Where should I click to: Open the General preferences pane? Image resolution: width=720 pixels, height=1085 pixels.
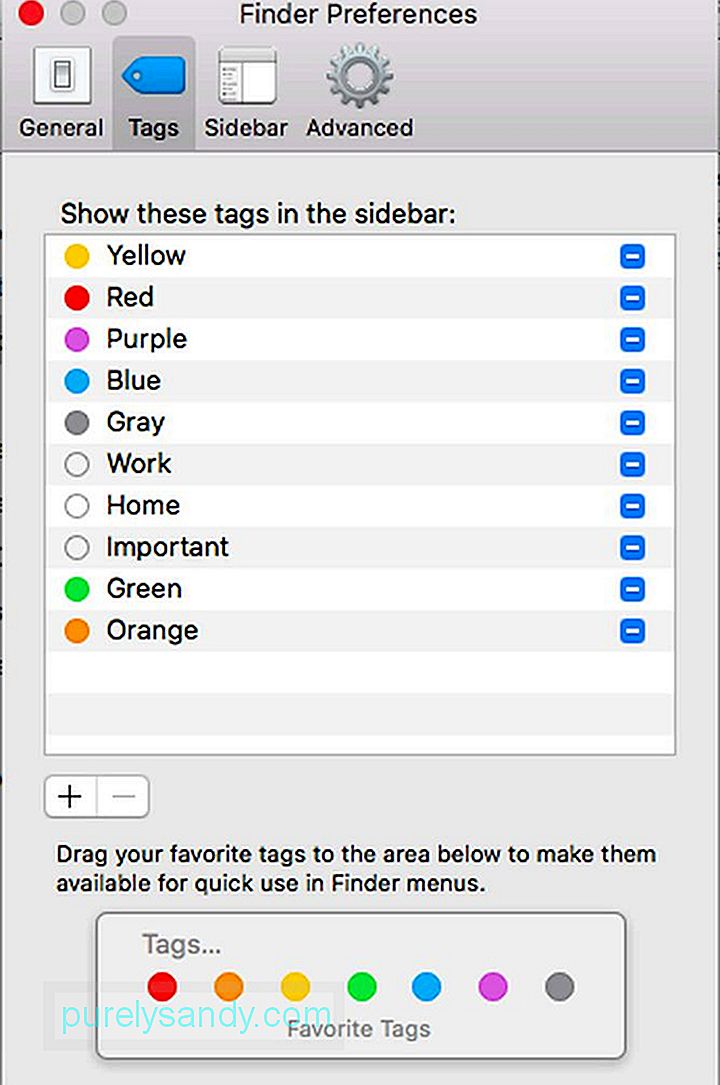tap(61, 91)
